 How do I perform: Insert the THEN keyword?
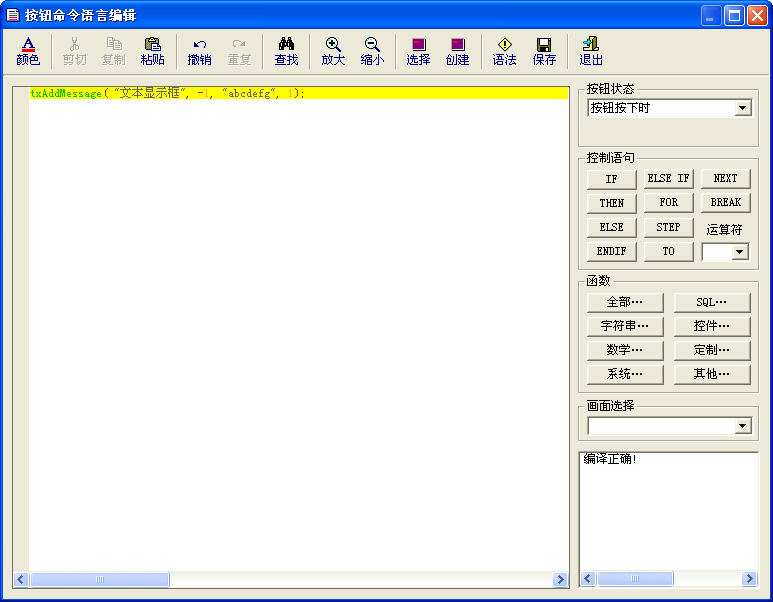click(x=611, y=203)
